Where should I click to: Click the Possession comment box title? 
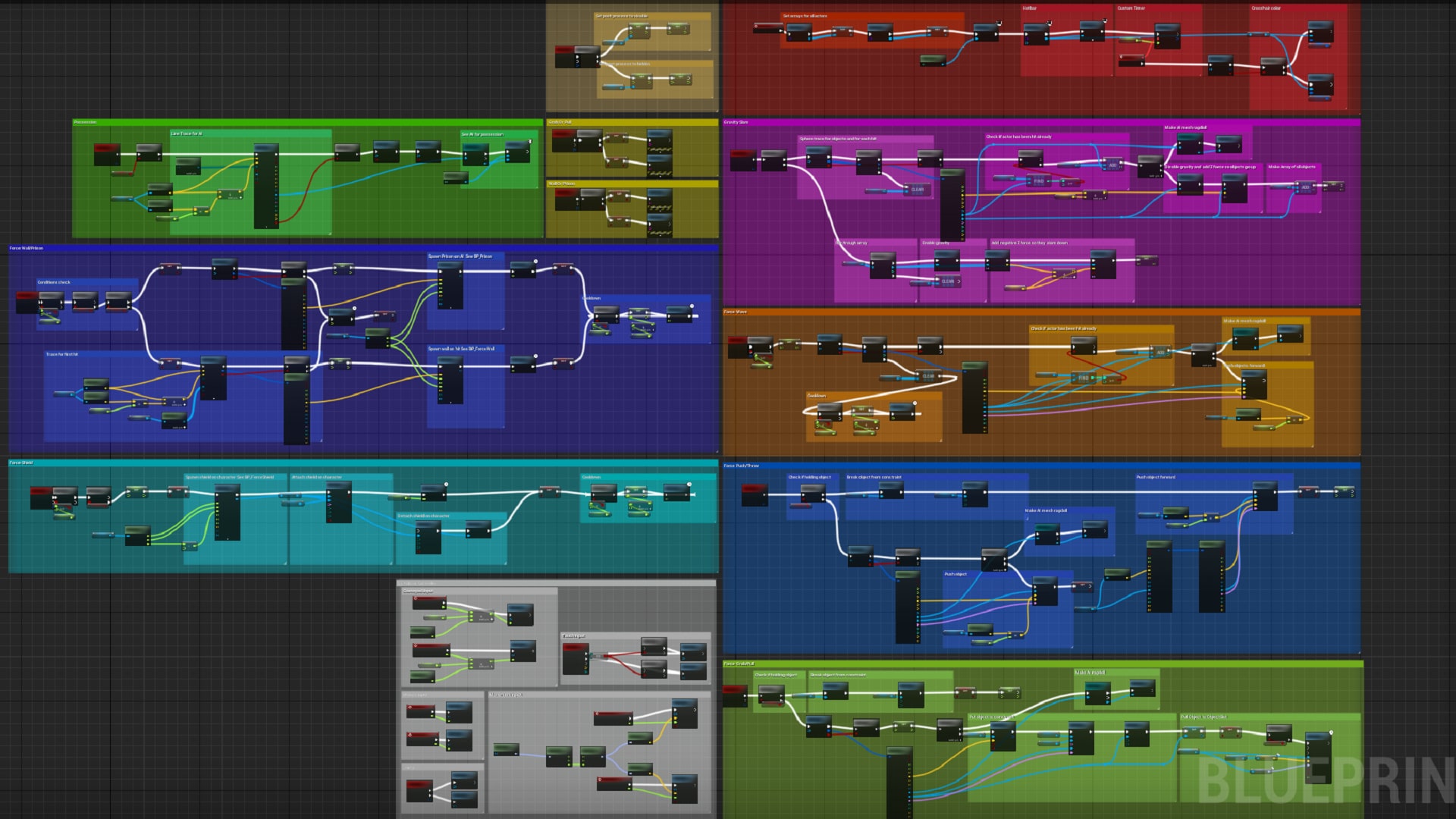click(85, 122)
